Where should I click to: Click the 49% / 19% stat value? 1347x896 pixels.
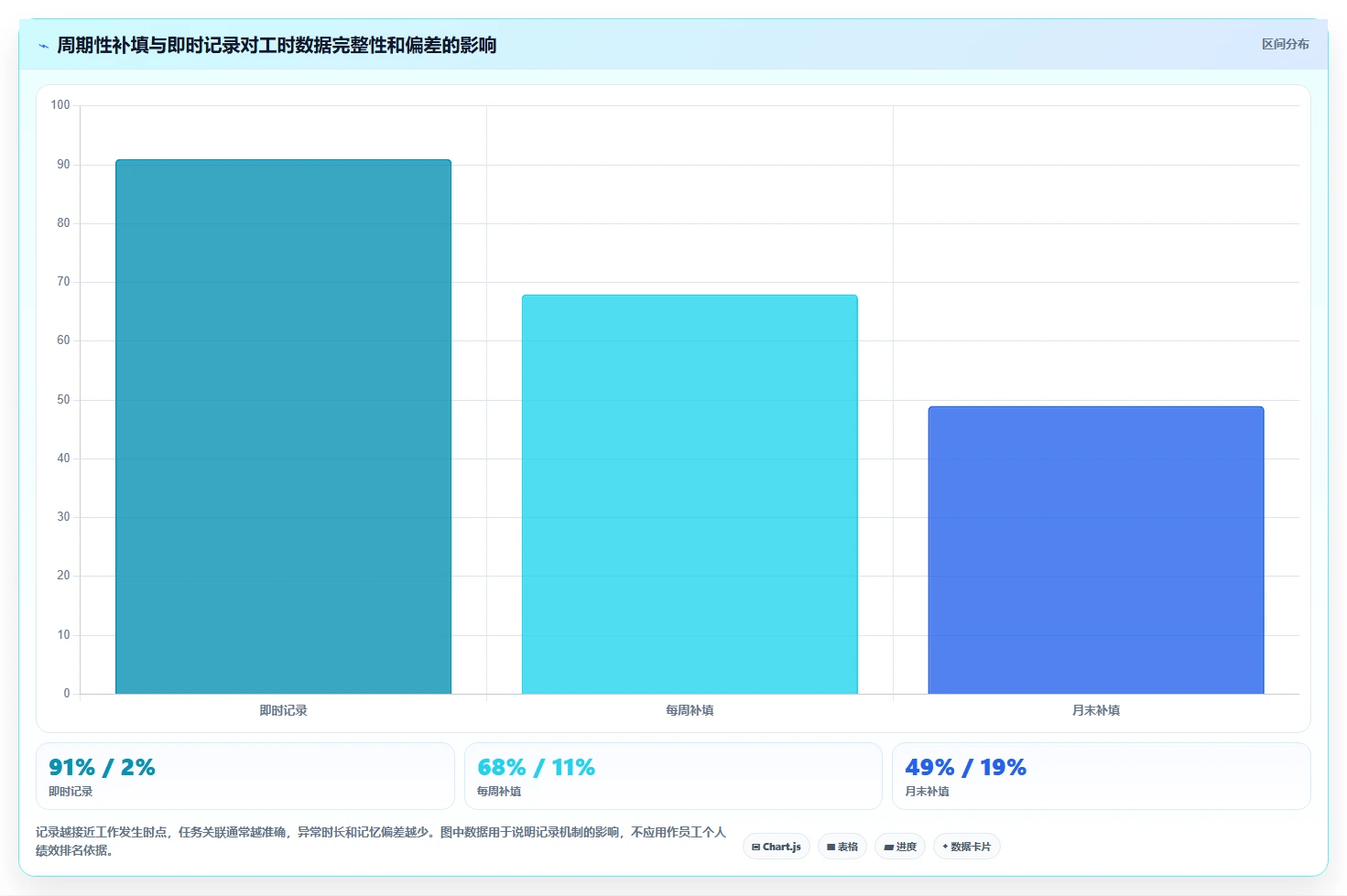(x=965, y=767)
